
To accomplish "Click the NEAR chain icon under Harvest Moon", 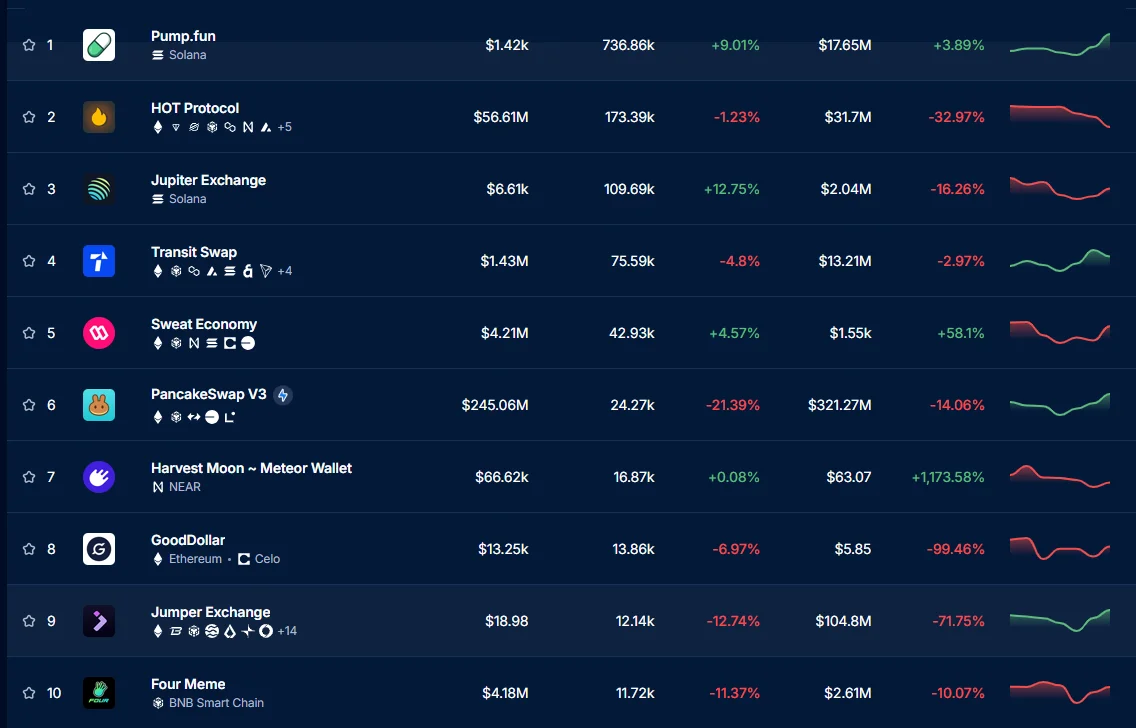I will pyautogui.click(x=156, y=487).
